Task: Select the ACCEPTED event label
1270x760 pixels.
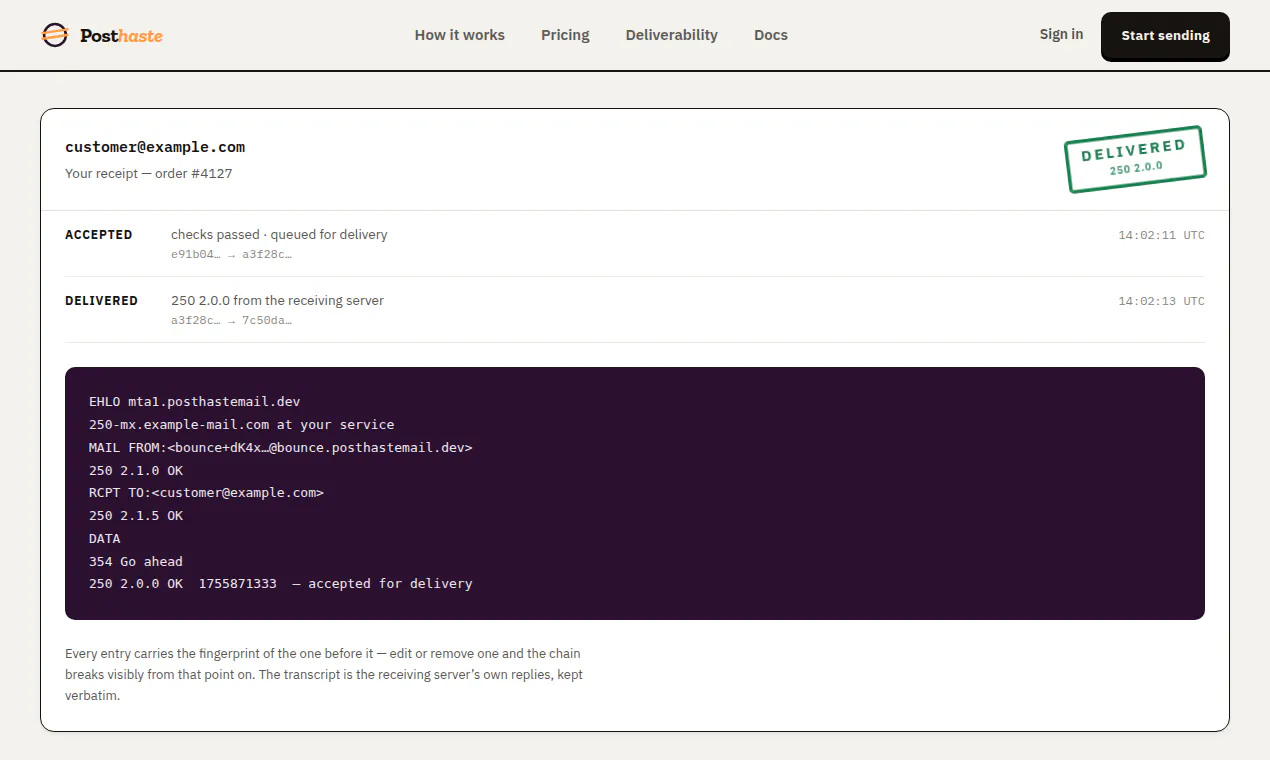Action: coord(99,235)
